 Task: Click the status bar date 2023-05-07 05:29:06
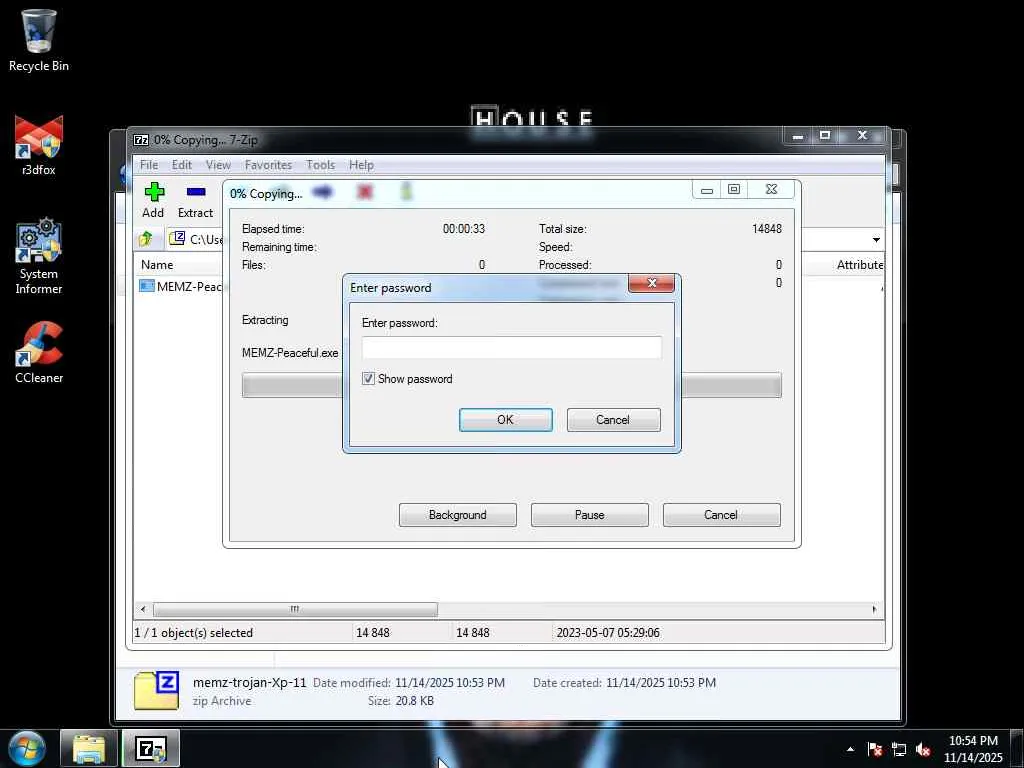(x=608, y=633)
